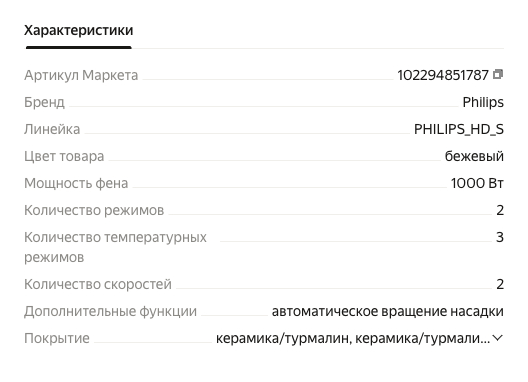
Task: Open the Характеристики tab
Action: point(78,30)
